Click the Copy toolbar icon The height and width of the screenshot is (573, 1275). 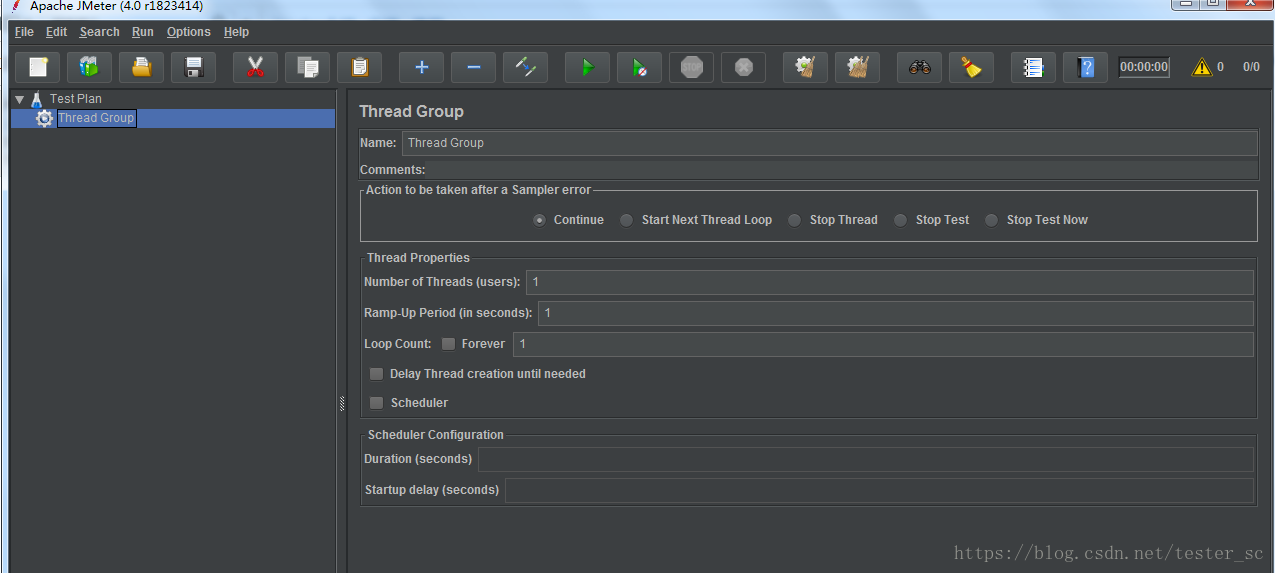[308, 67]
